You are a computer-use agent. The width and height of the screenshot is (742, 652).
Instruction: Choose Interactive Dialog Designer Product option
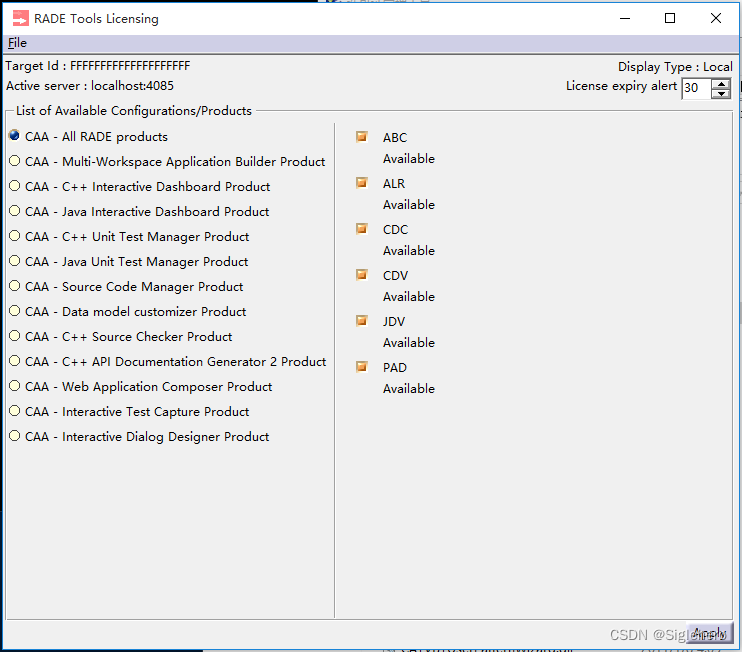coord(14,436)
